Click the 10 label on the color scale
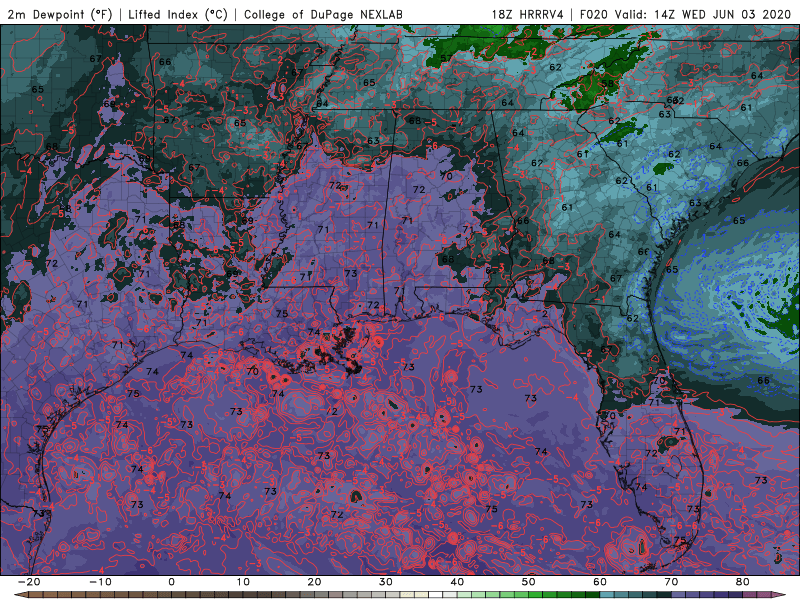Viewport: 800px width, 600px height. (x=243, y=582)
